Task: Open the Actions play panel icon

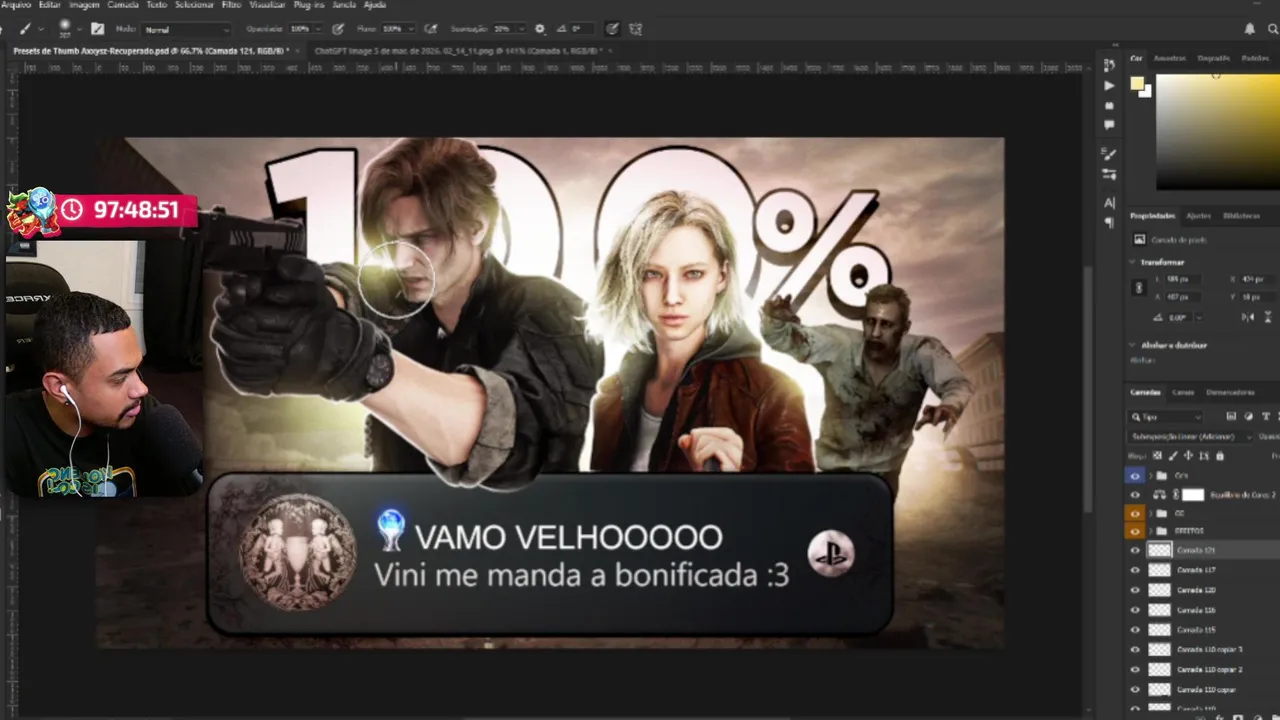Action: [x=1109, y=86]
